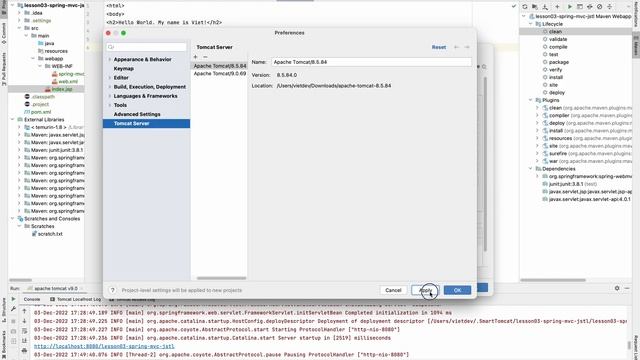Viewport: 640px width, 360px height.
Task: Add Maven project with plus icon
Action: 557,7
